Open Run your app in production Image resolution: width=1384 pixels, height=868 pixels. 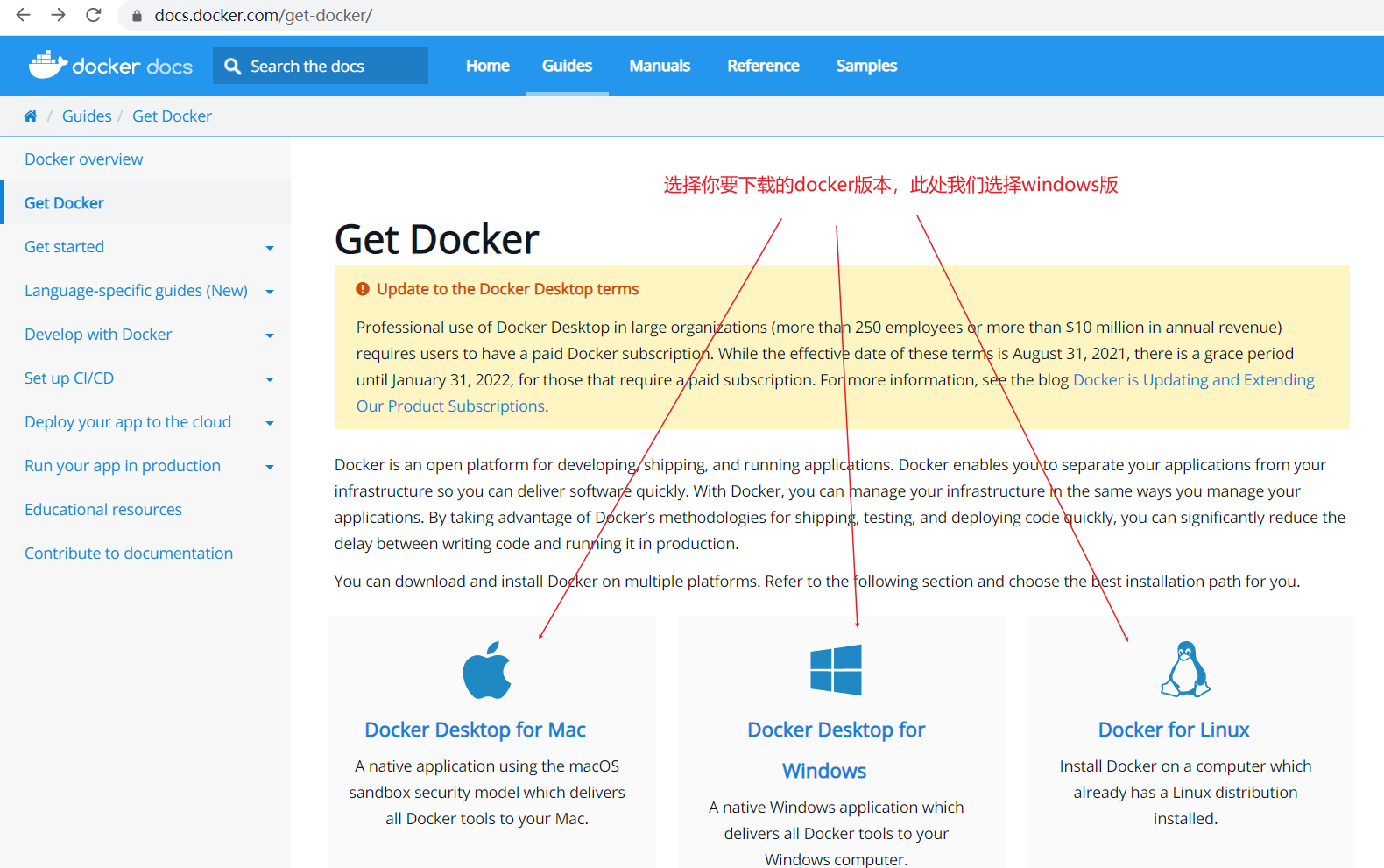point(123,466)
